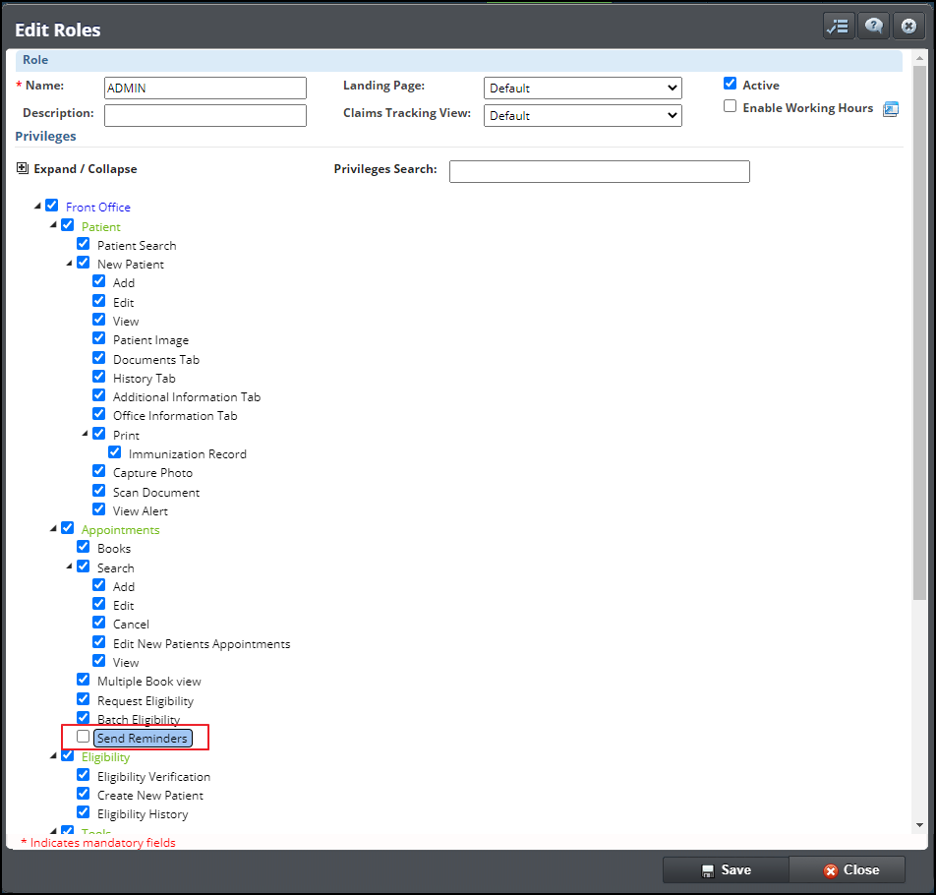Tick the Enable Working Hours checkbox
Viewport: 936px width, 896px height.
pos(730,106)
